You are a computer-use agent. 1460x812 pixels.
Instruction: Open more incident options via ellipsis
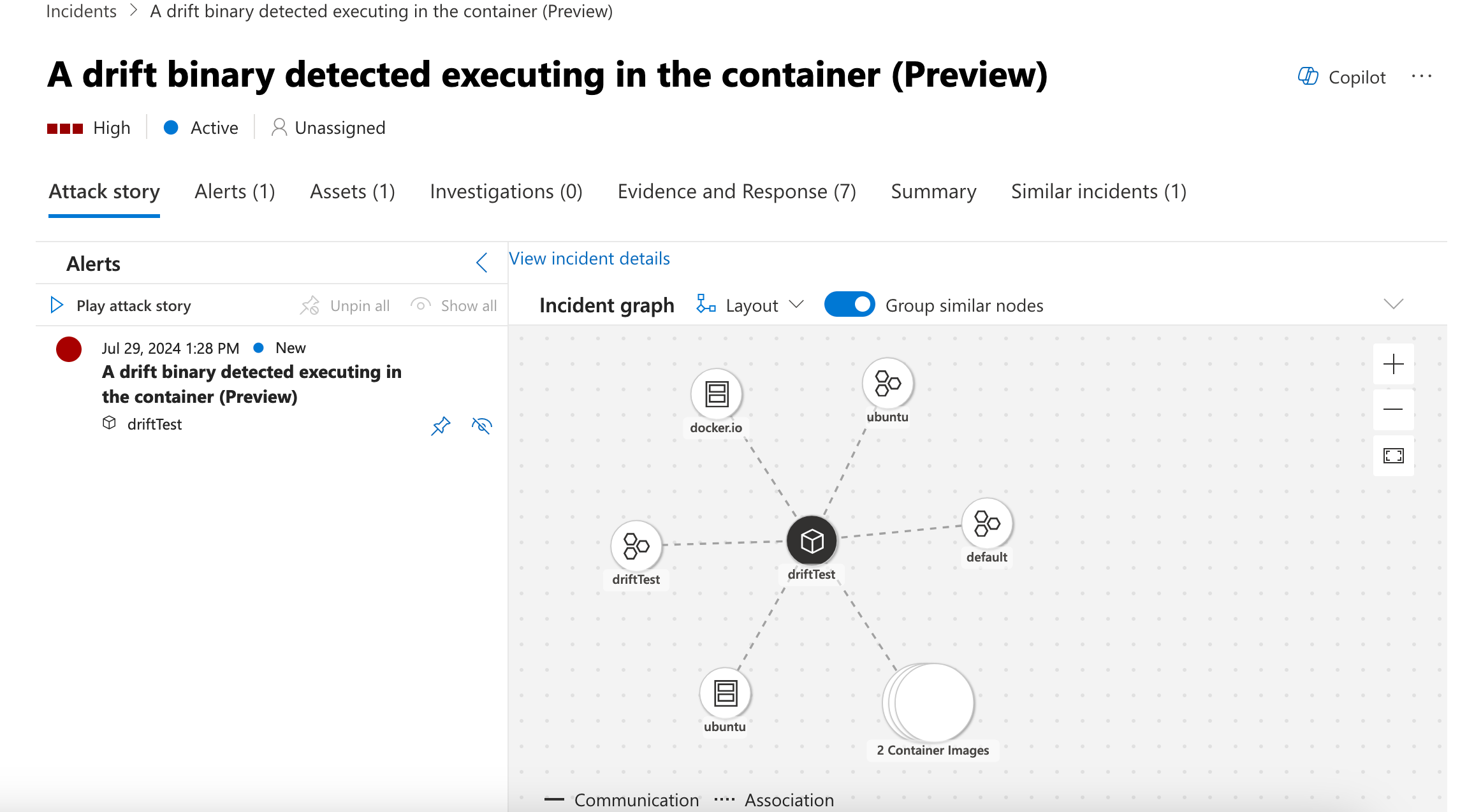pyautogui.click(x=1420, y=75)
